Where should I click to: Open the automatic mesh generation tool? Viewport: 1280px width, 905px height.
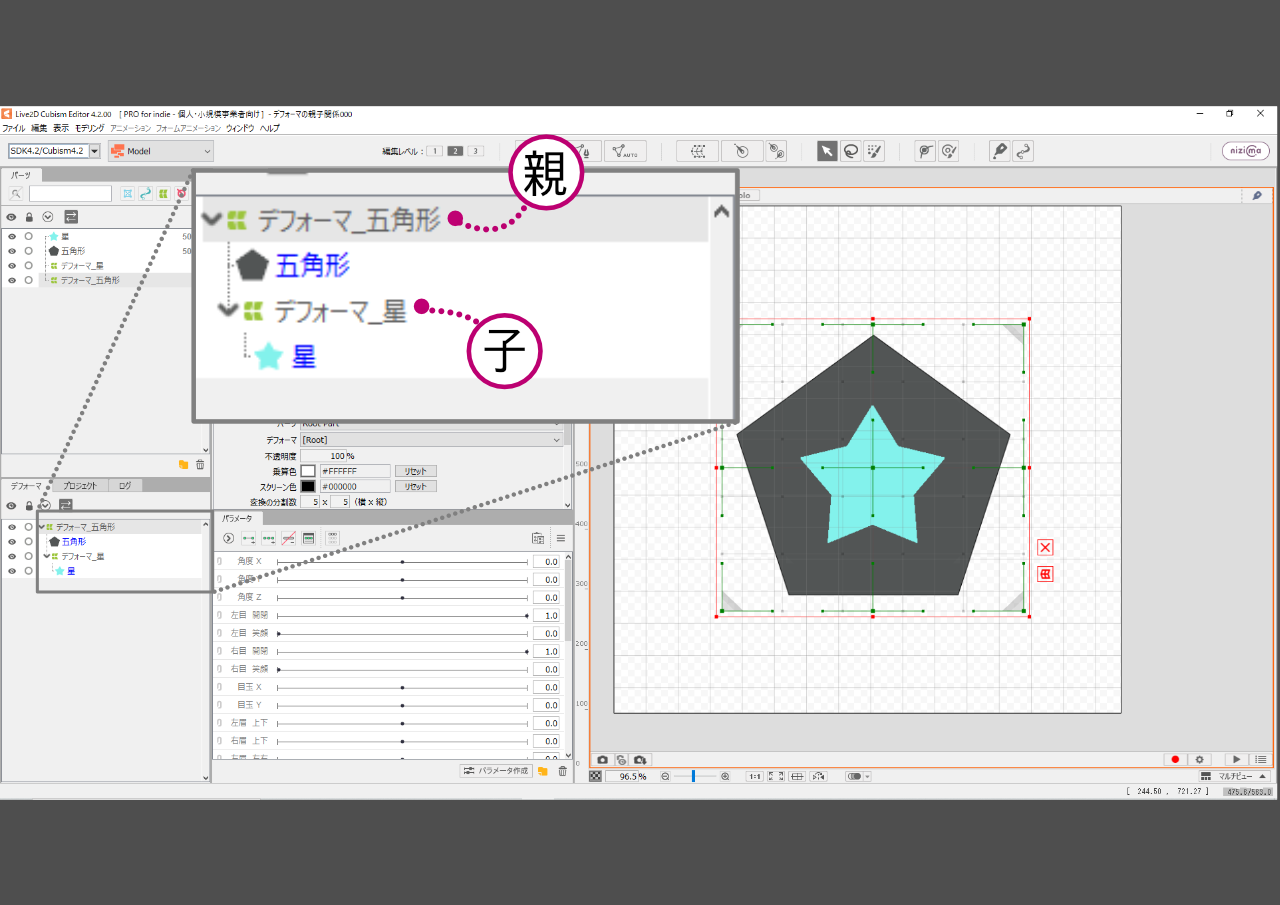[x=626, y=151]
